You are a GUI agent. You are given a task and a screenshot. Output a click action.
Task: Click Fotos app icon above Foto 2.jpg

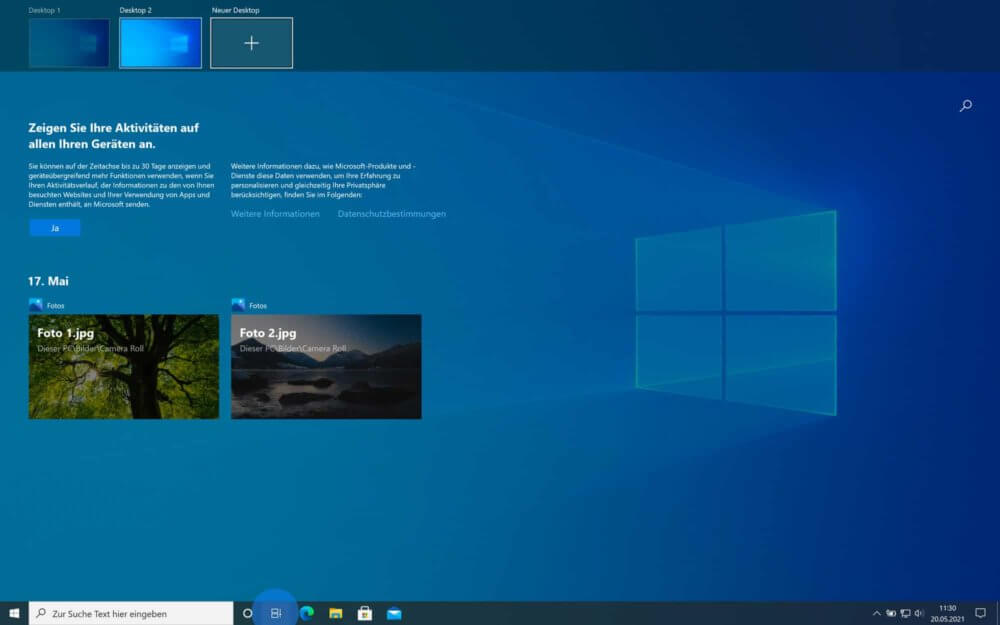click(239, 305)
